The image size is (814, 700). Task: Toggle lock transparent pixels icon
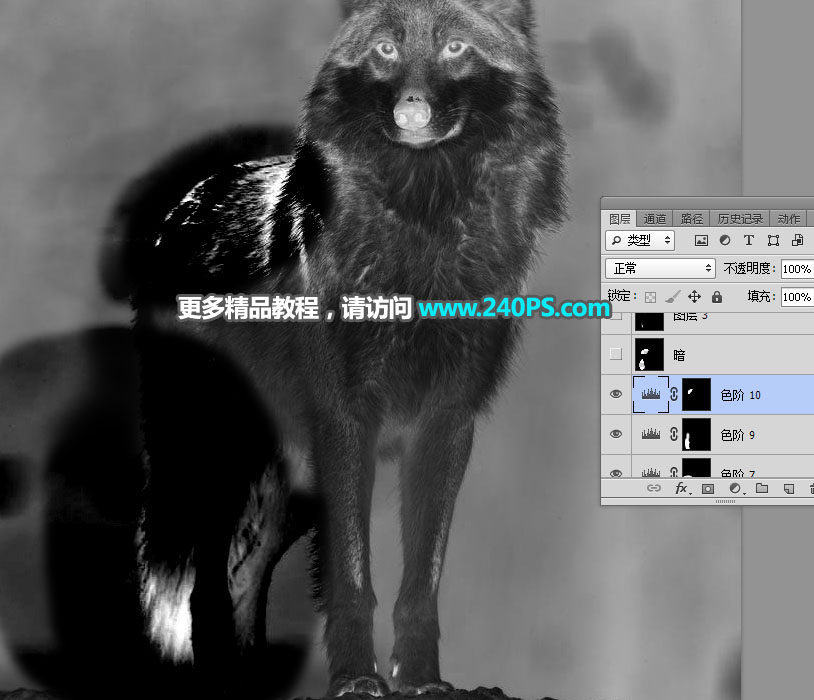(650, 297)
